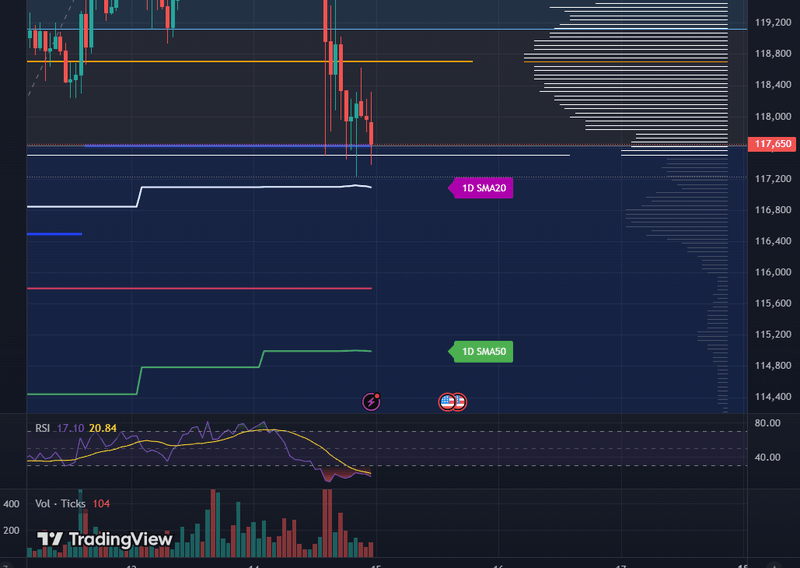Open the left US flag economic event
The height and width of the screenshot is (568, 800).
(x=447, y=402)
